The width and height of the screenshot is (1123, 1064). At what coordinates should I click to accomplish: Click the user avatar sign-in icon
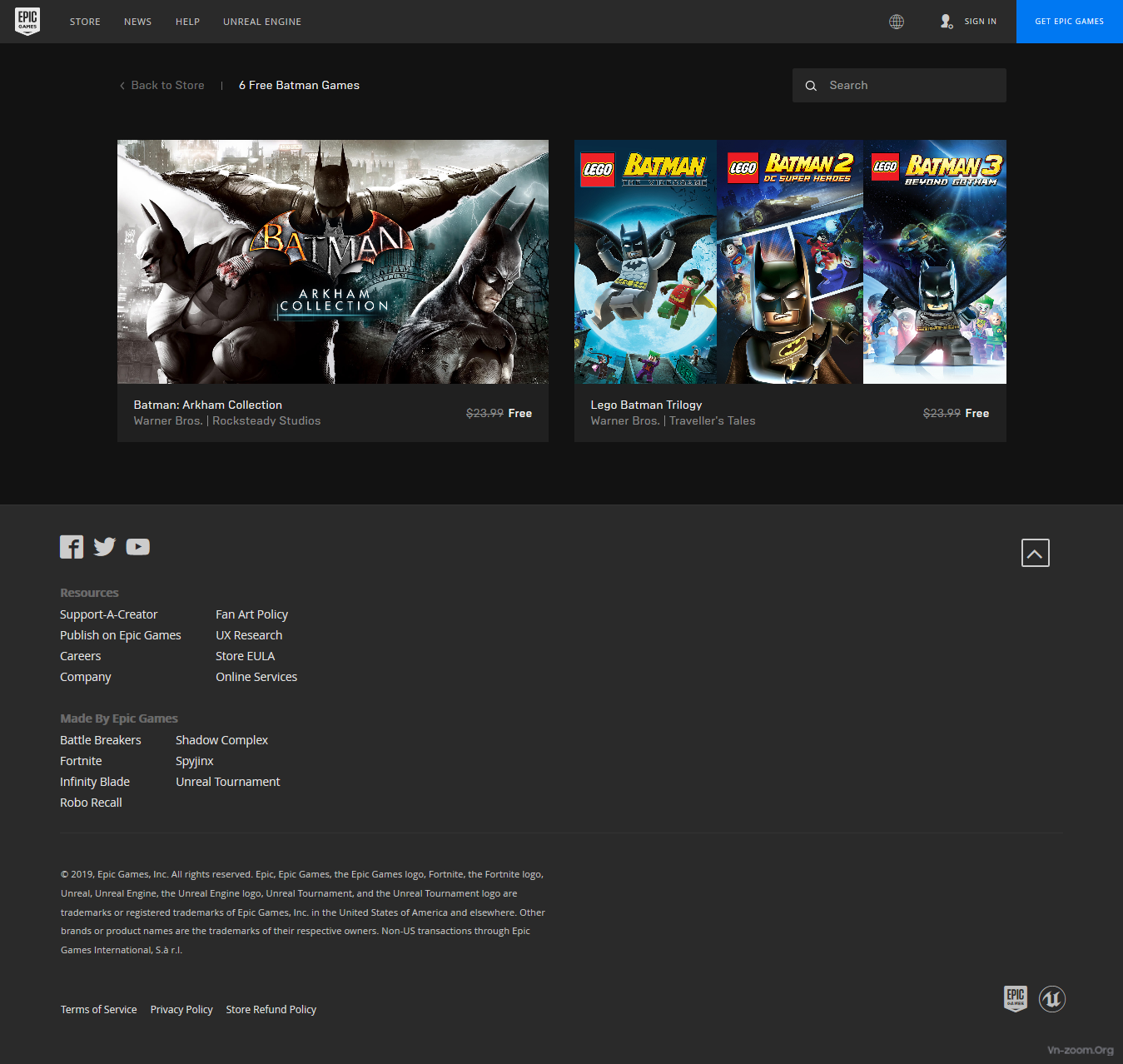[x=947, y=22]
